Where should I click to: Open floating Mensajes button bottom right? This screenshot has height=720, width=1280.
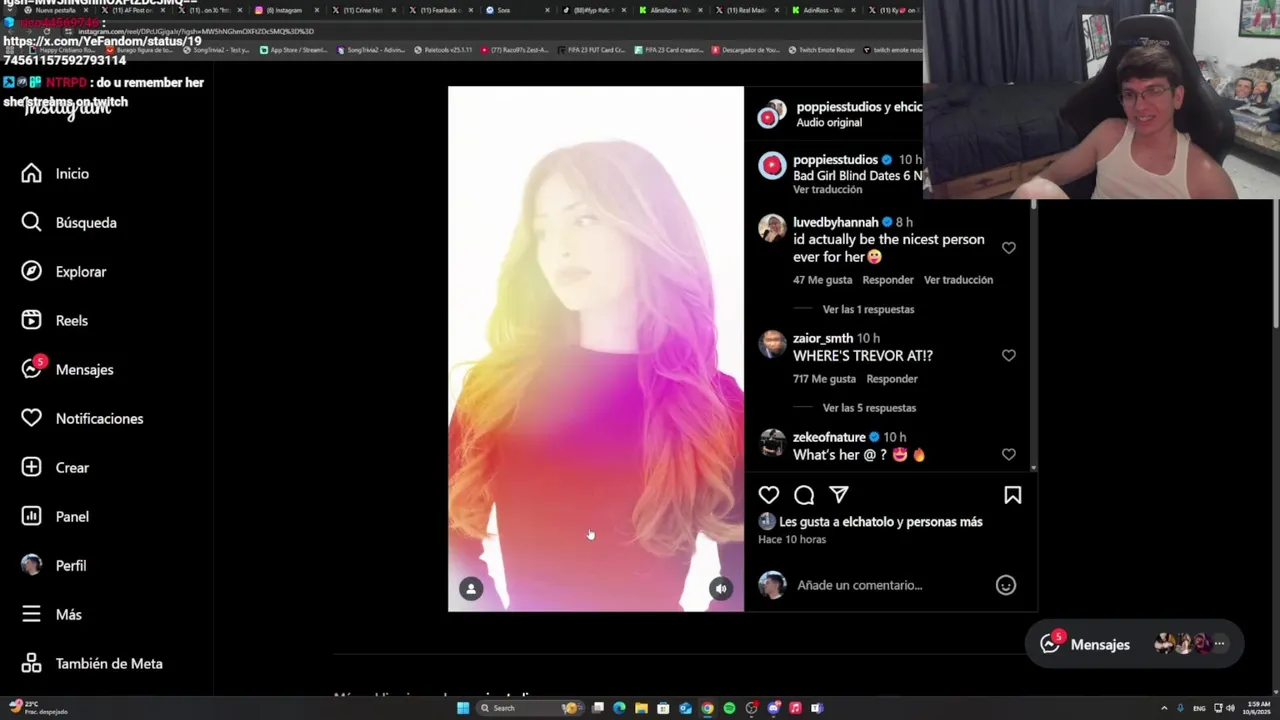(x=1134, y=644)
